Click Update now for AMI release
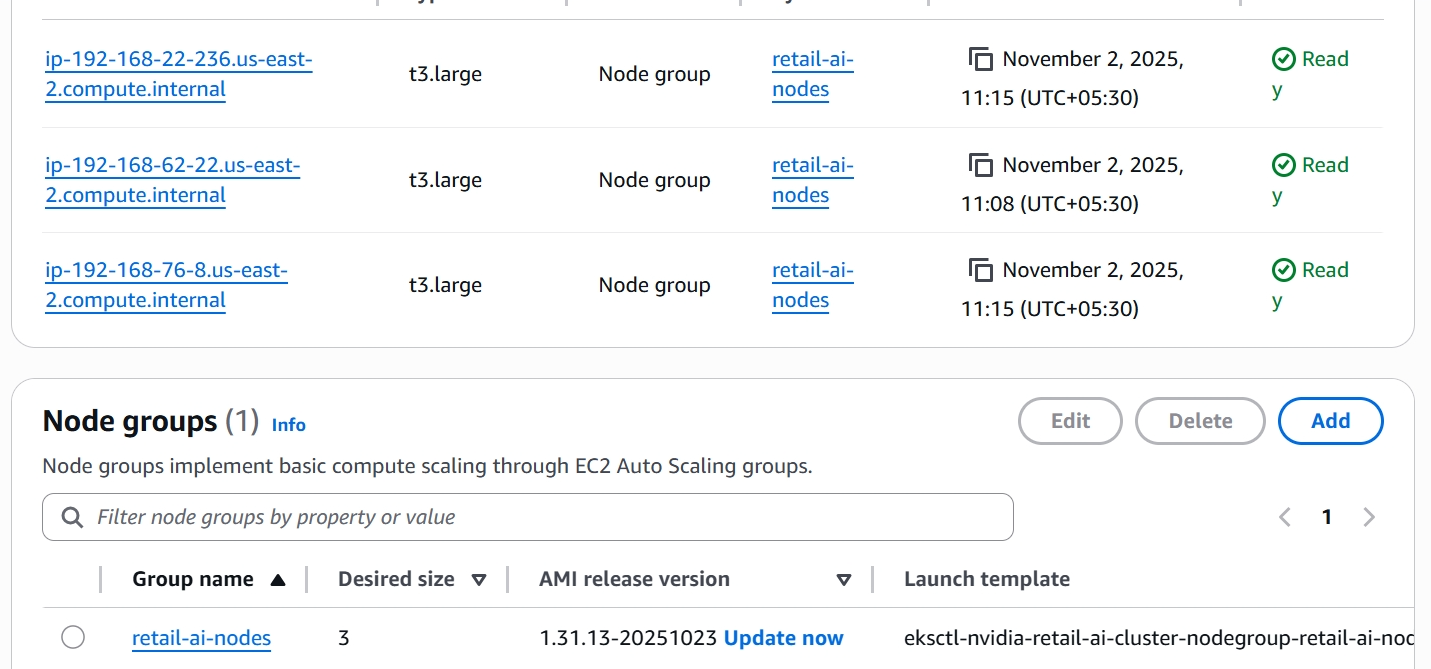1431x669 pixels. coord(783,638)
